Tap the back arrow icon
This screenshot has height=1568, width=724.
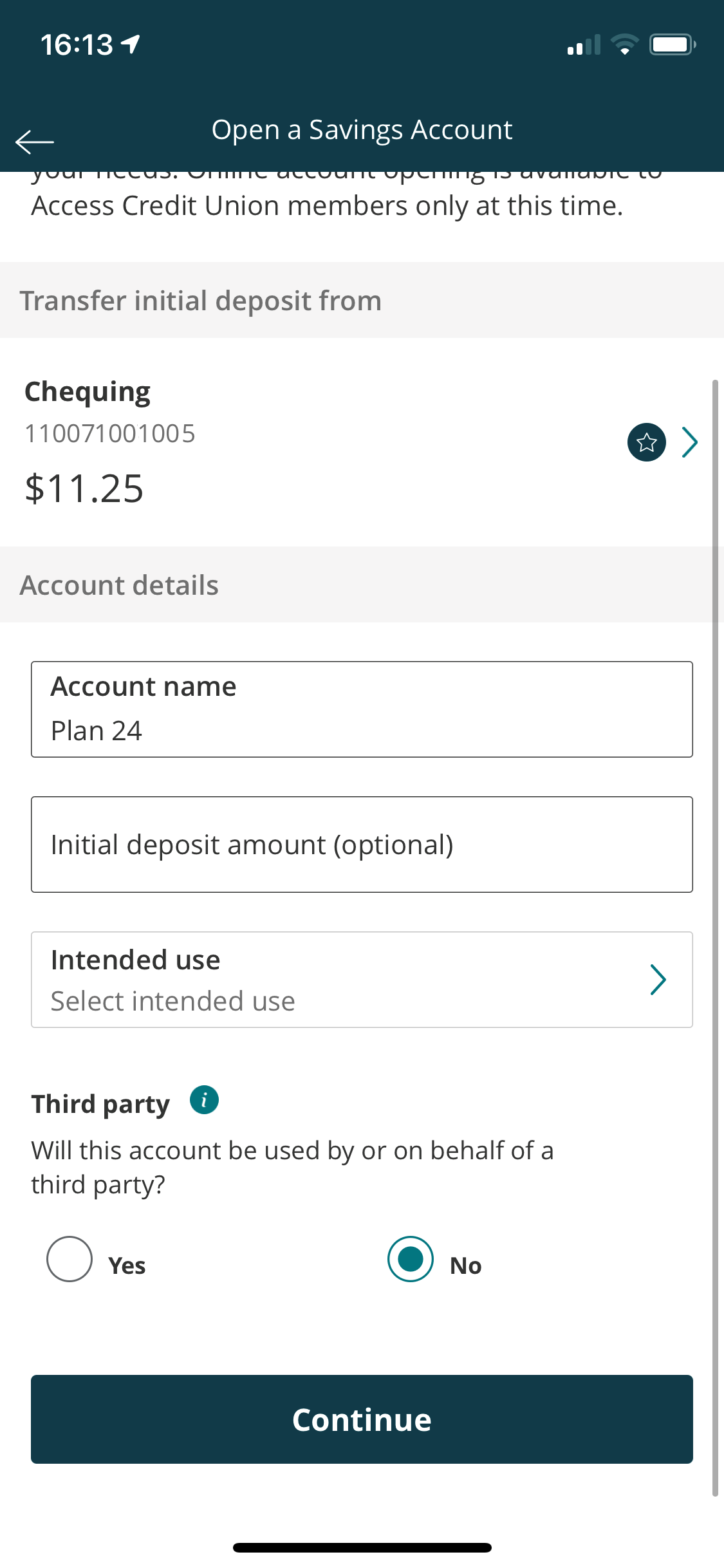tap(35, 142)
